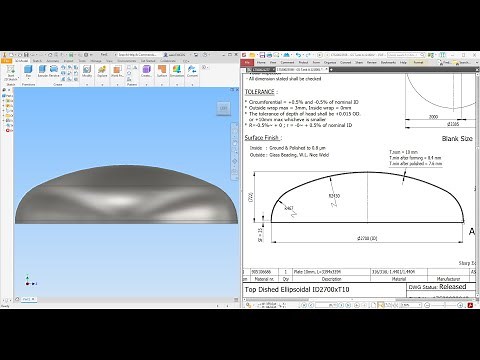Image resolution: width=480 pixels, height=360 pixels.
Task: Switch to Inspect ribbon tab in Inventor
Action: [68, 61]
